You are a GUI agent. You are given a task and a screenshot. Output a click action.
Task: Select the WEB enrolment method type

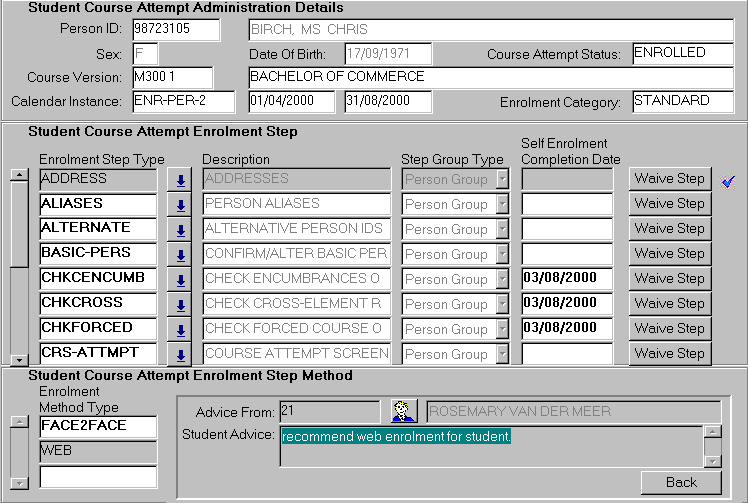coord(97,452)
